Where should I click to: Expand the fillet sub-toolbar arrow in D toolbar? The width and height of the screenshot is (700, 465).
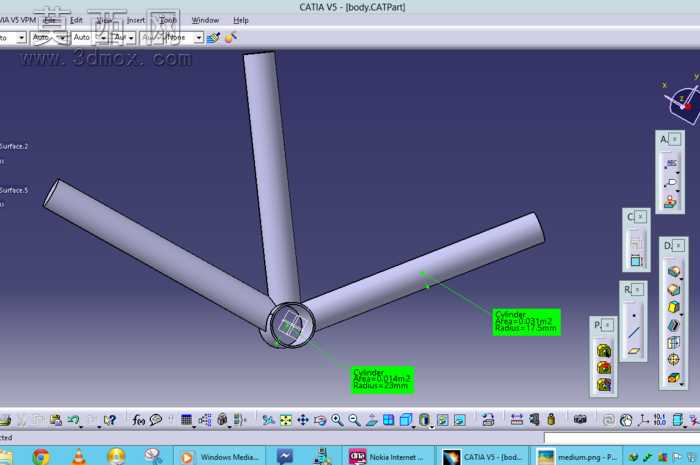pos(682,278)
